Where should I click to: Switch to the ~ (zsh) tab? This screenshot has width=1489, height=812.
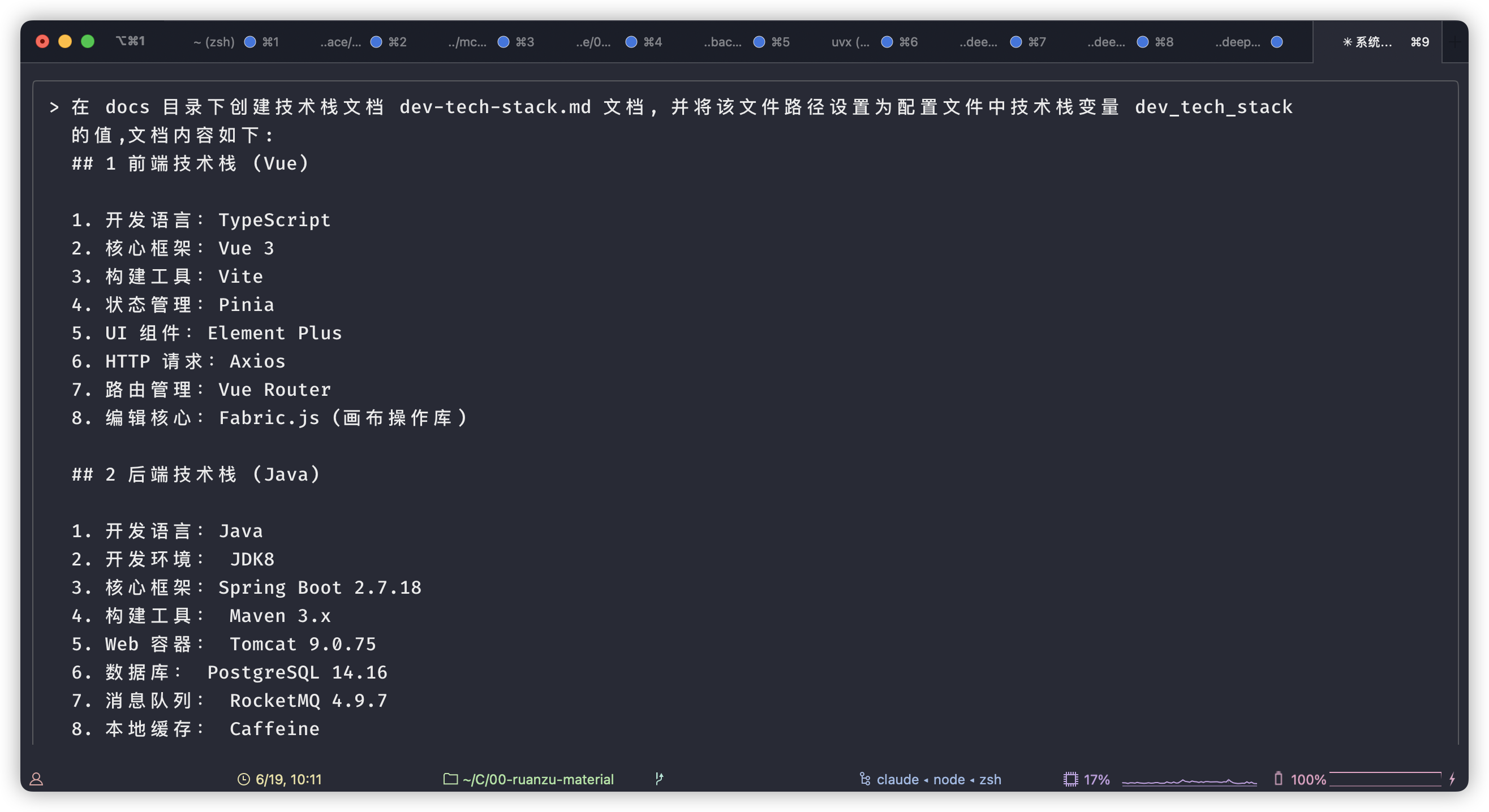click(x=214, y=42)
